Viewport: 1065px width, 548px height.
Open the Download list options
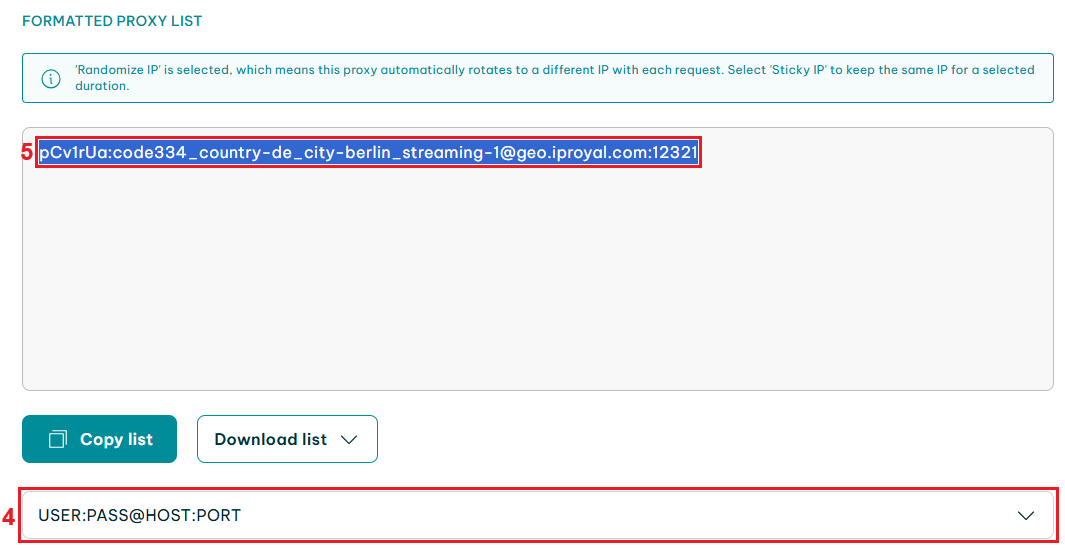coord(287,439)
